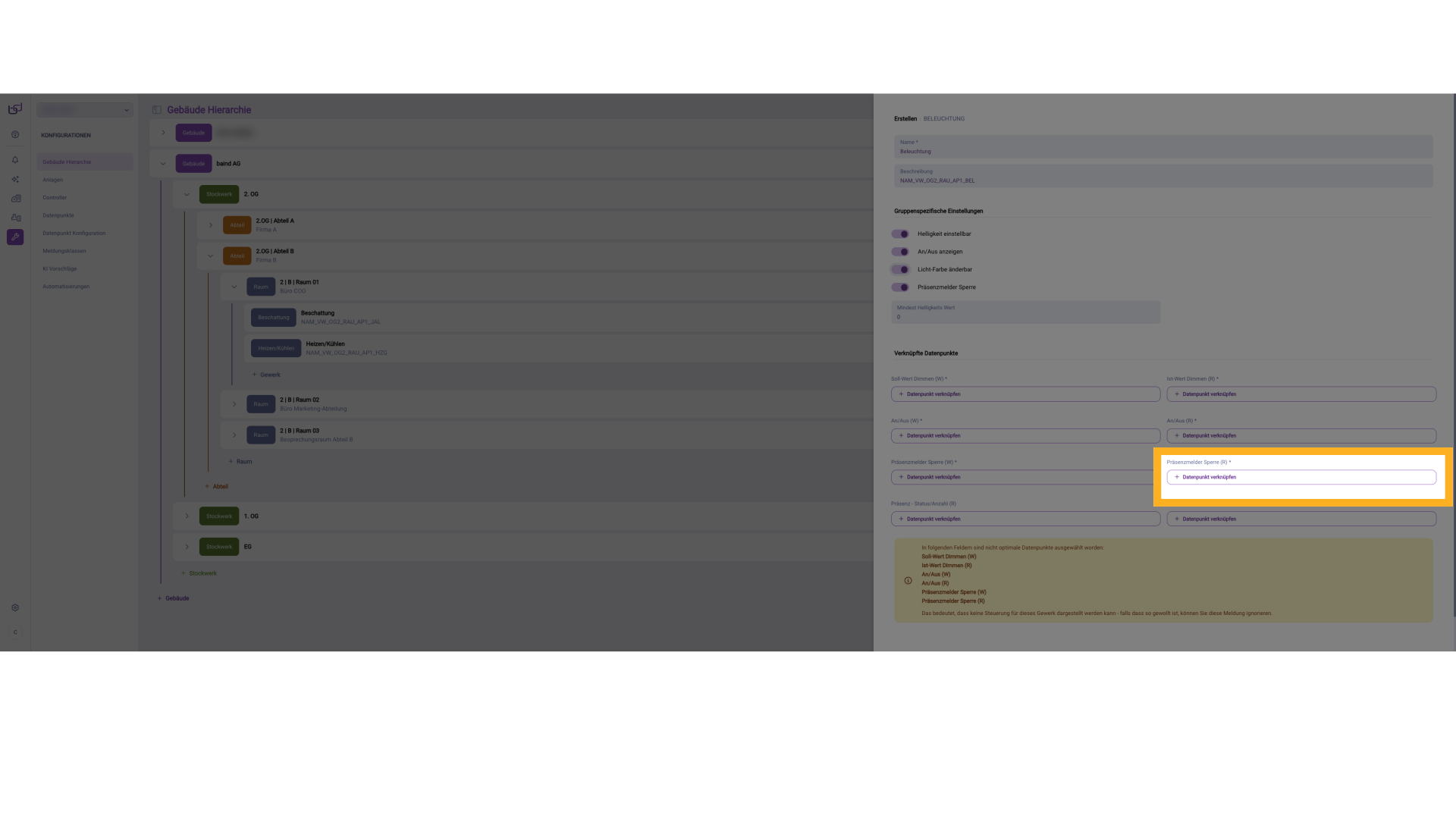This screenshot has height=819, width=1456.
Task: Click the notifications bell icon
Action: 15,160
